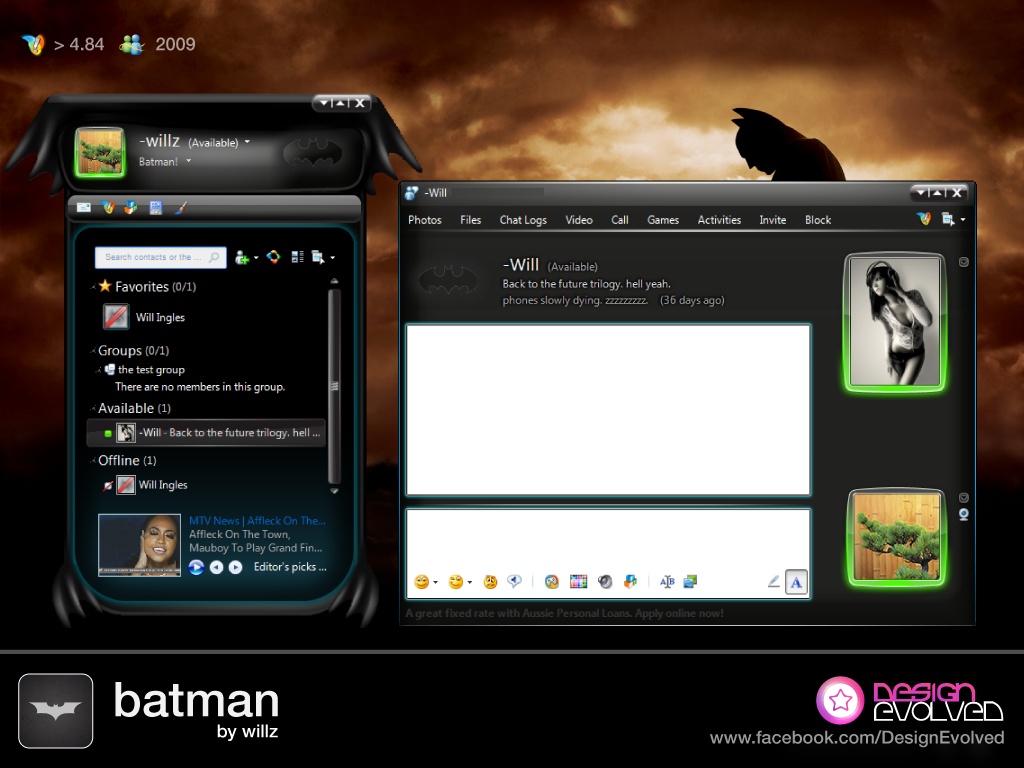Viewport: 1024px width, 768px height.
Task: Click the -willz display name in contact list
Action: point(159,141)
